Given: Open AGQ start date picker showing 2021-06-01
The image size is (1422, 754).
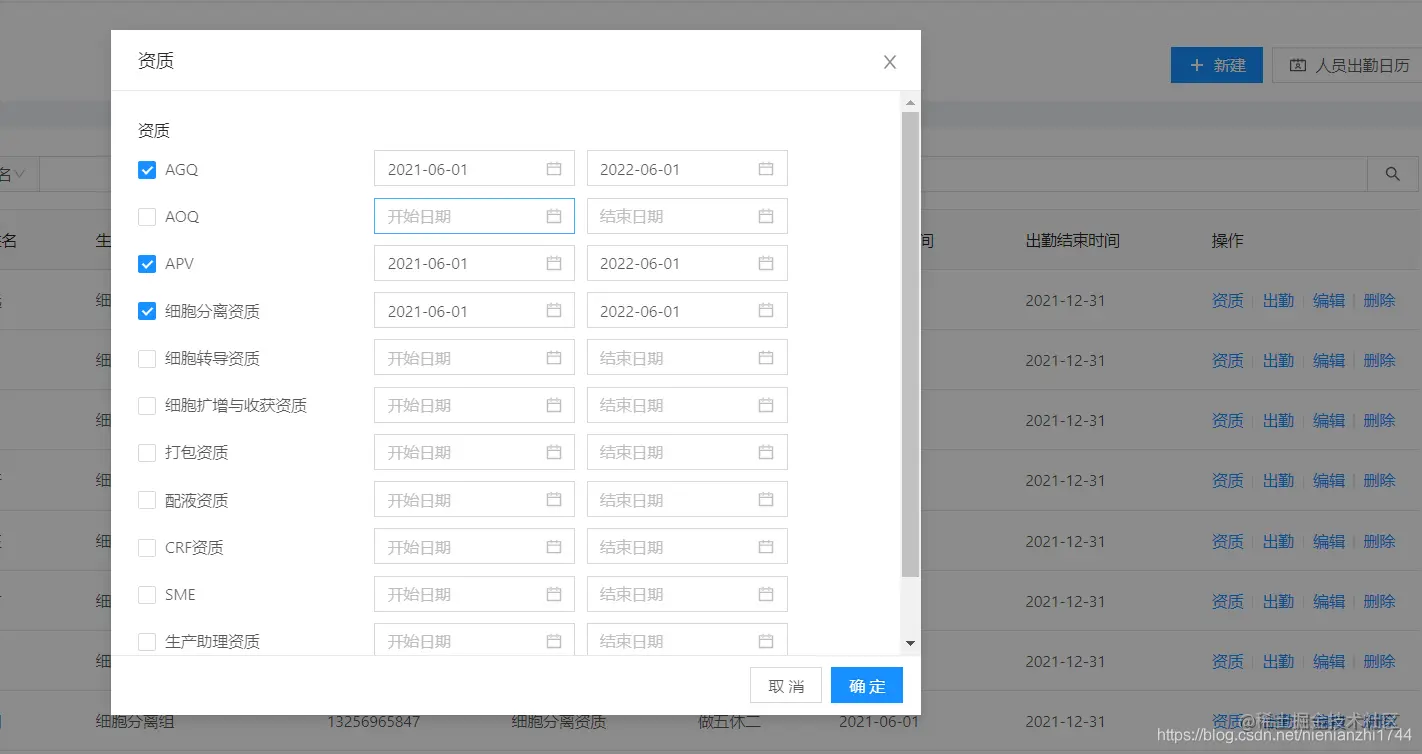Looking at the screenshot, I should click(474, 169).
